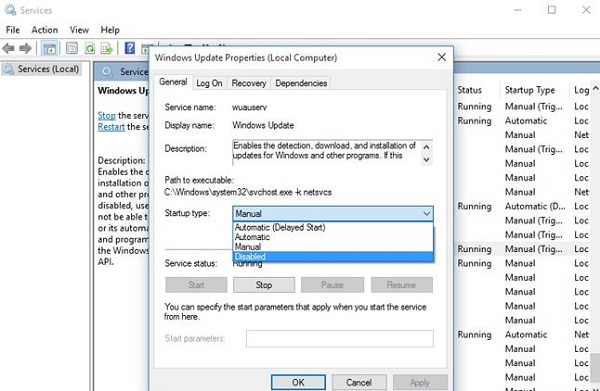The height and width of the screenshot is (391, 600).
Task: Click the Windows Update display name text
Action: [x=263, y=125]
